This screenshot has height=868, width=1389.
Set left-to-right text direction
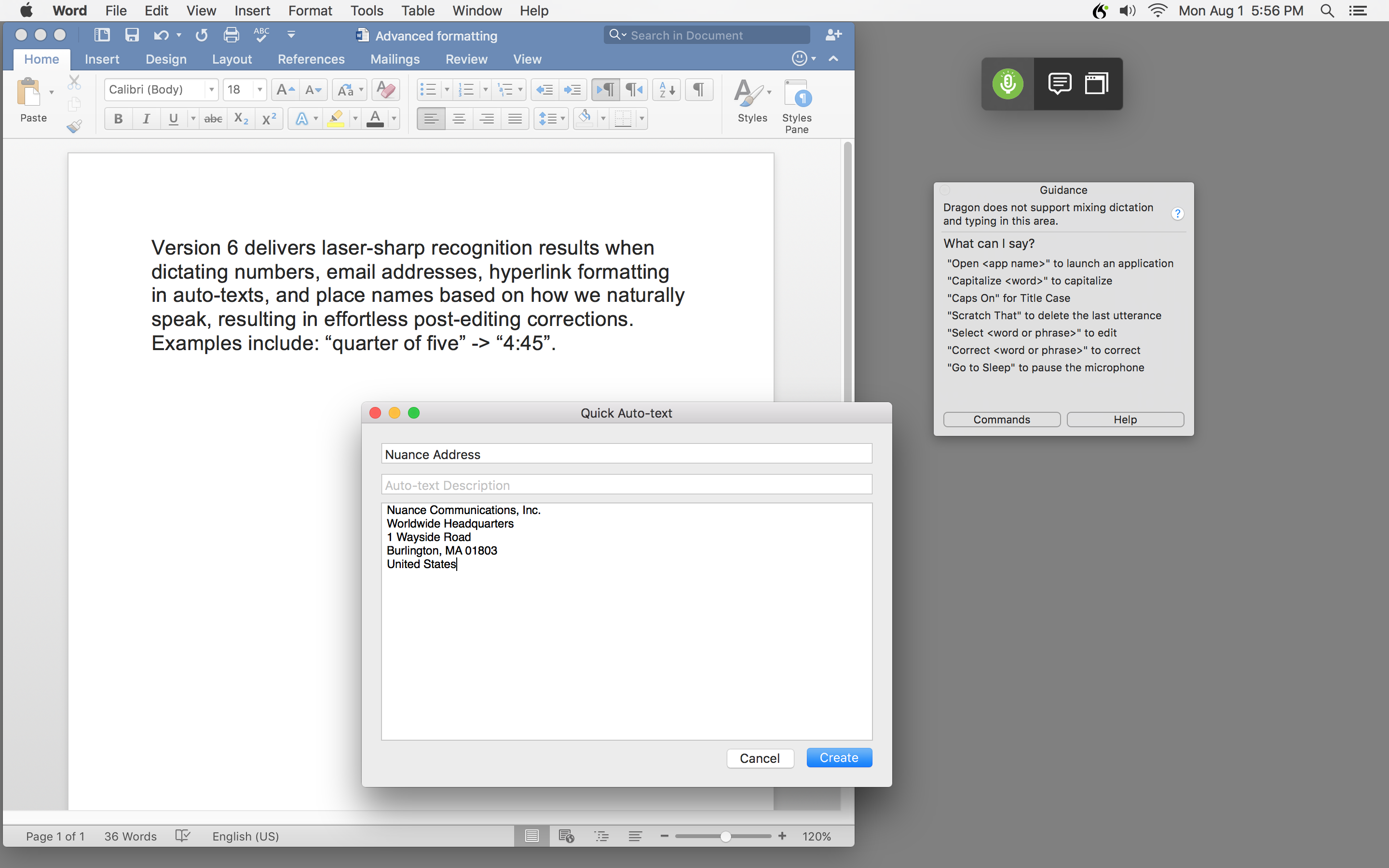tap(606, 90)
